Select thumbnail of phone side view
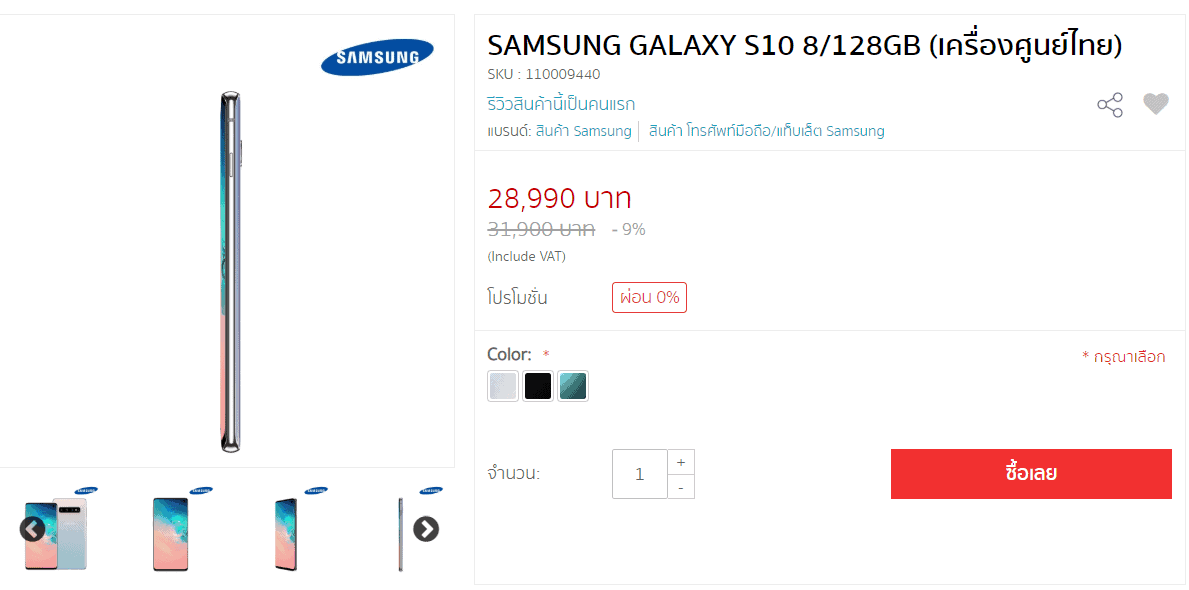The width and height of the screenshot is (1189, 590). coord(402,530)
